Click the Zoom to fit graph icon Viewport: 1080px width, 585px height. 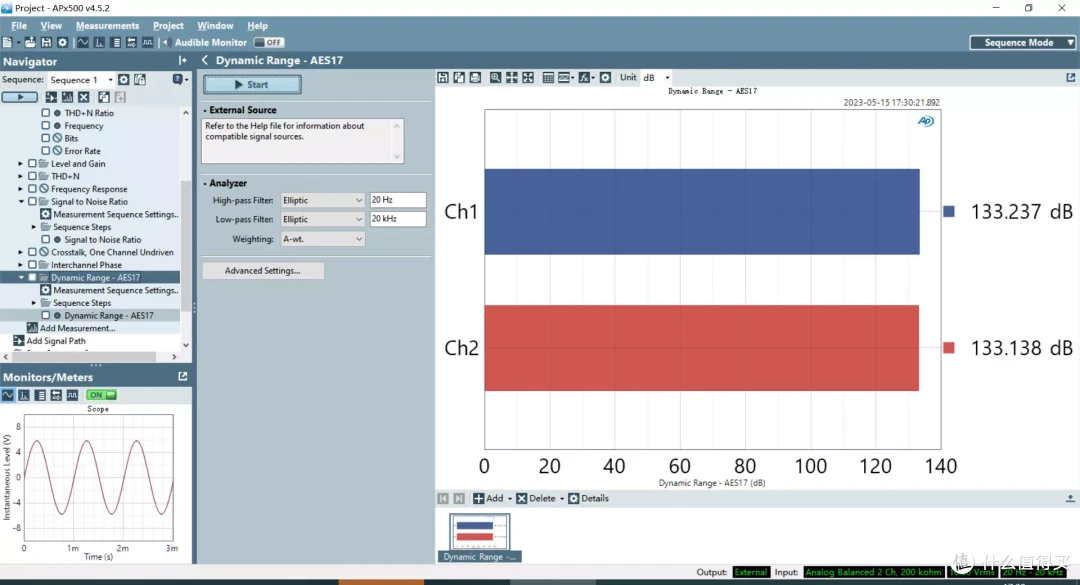pos(528,78)
